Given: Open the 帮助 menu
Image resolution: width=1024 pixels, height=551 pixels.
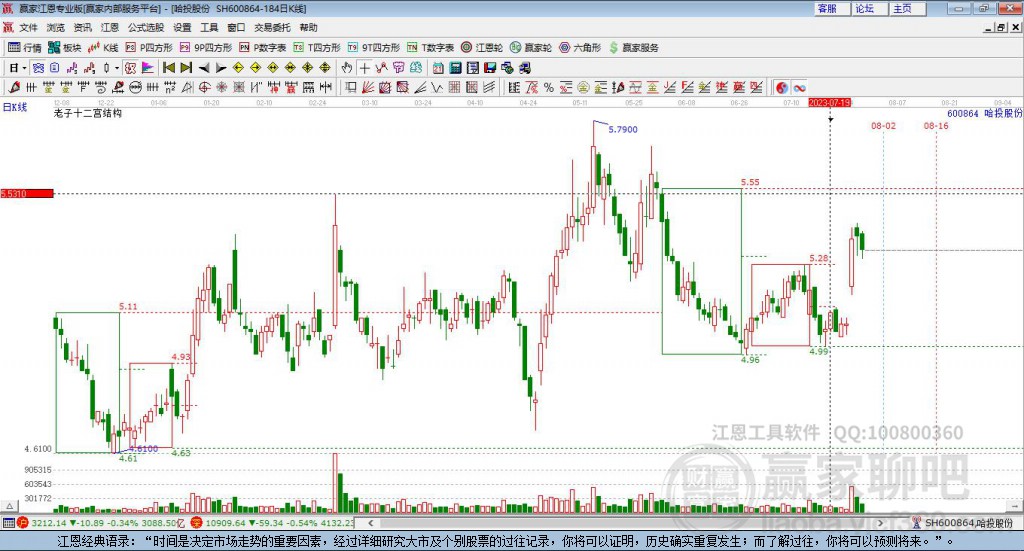Looking at the screenshot, I should click(308, 27).
